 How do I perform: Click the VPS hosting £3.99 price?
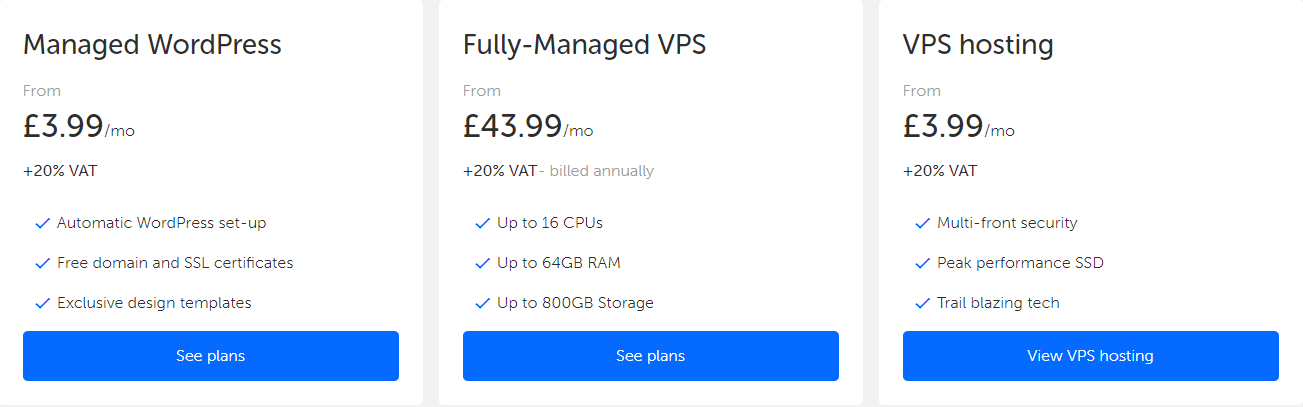click(x=943, y=127)
